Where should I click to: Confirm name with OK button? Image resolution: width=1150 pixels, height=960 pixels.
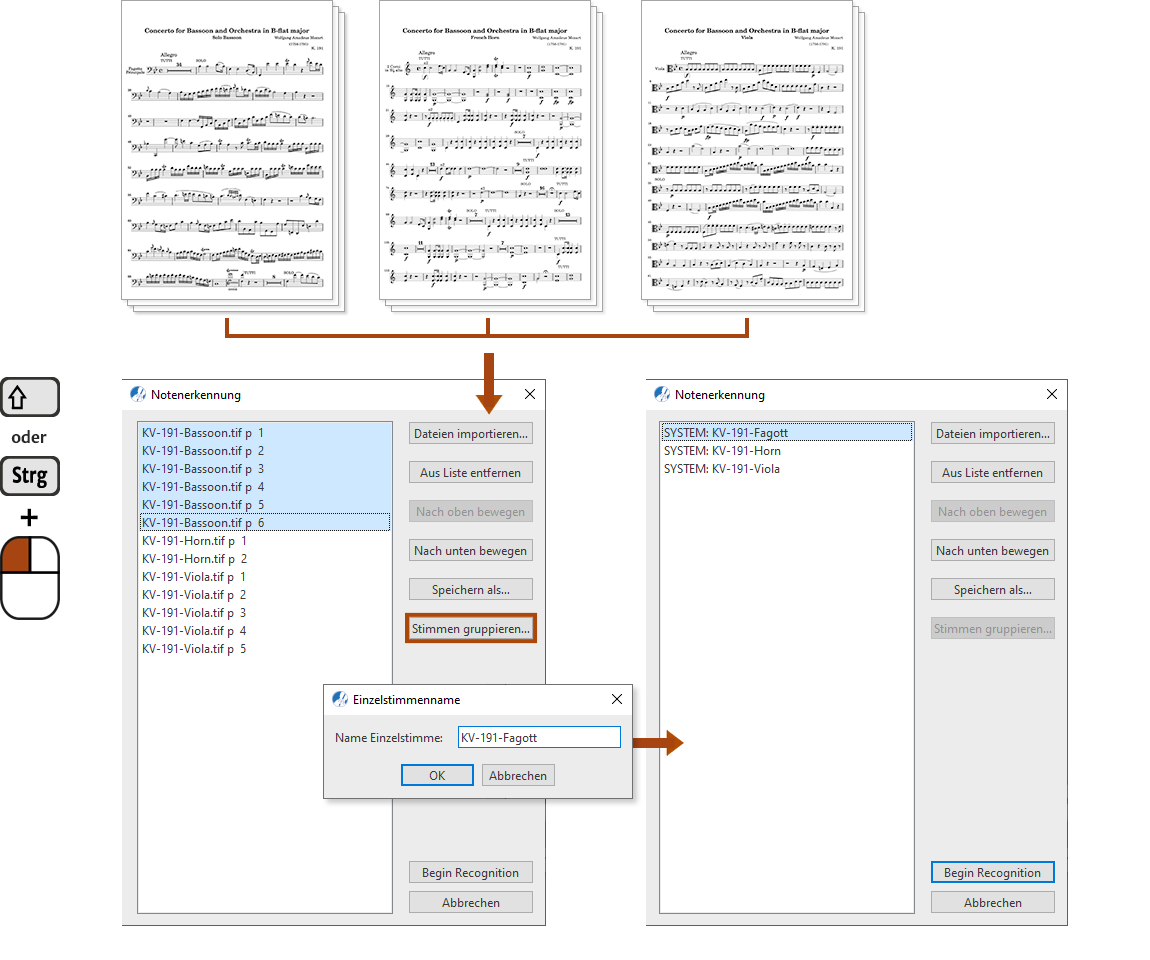pyautogui.click(x=437, y=776)
